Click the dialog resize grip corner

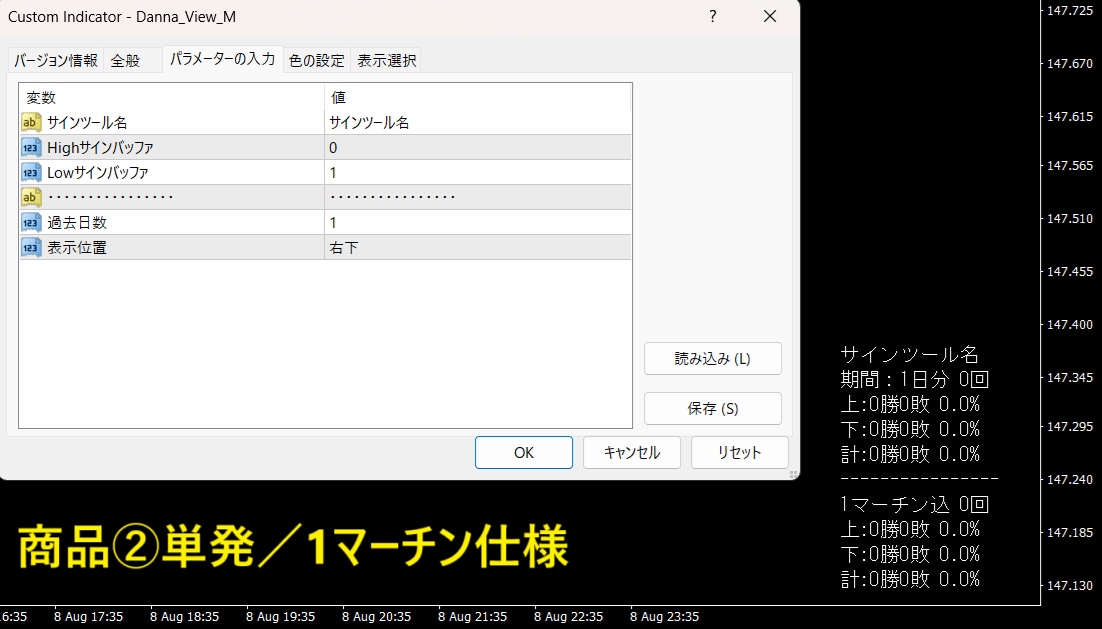coord(793,474)
